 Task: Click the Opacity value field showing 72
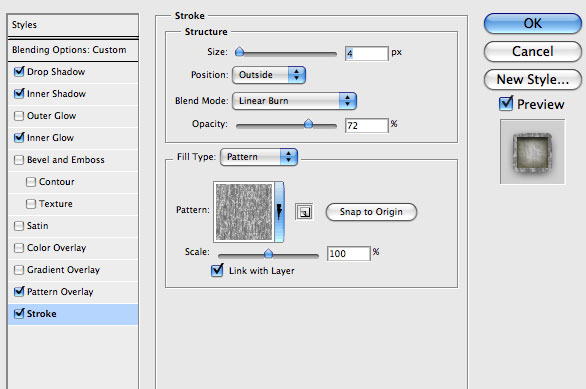(367, 126)
